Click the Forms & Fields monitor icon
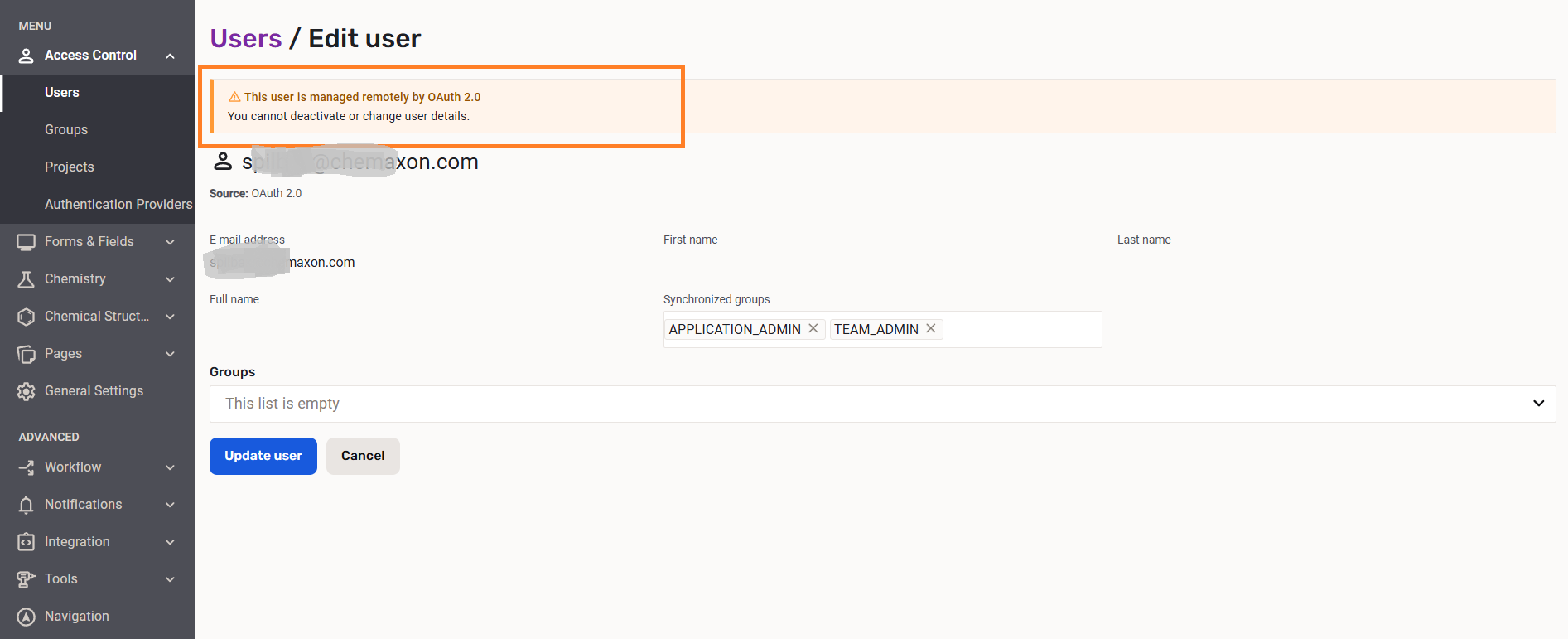The image size is (1568, 639). point(26,242)
